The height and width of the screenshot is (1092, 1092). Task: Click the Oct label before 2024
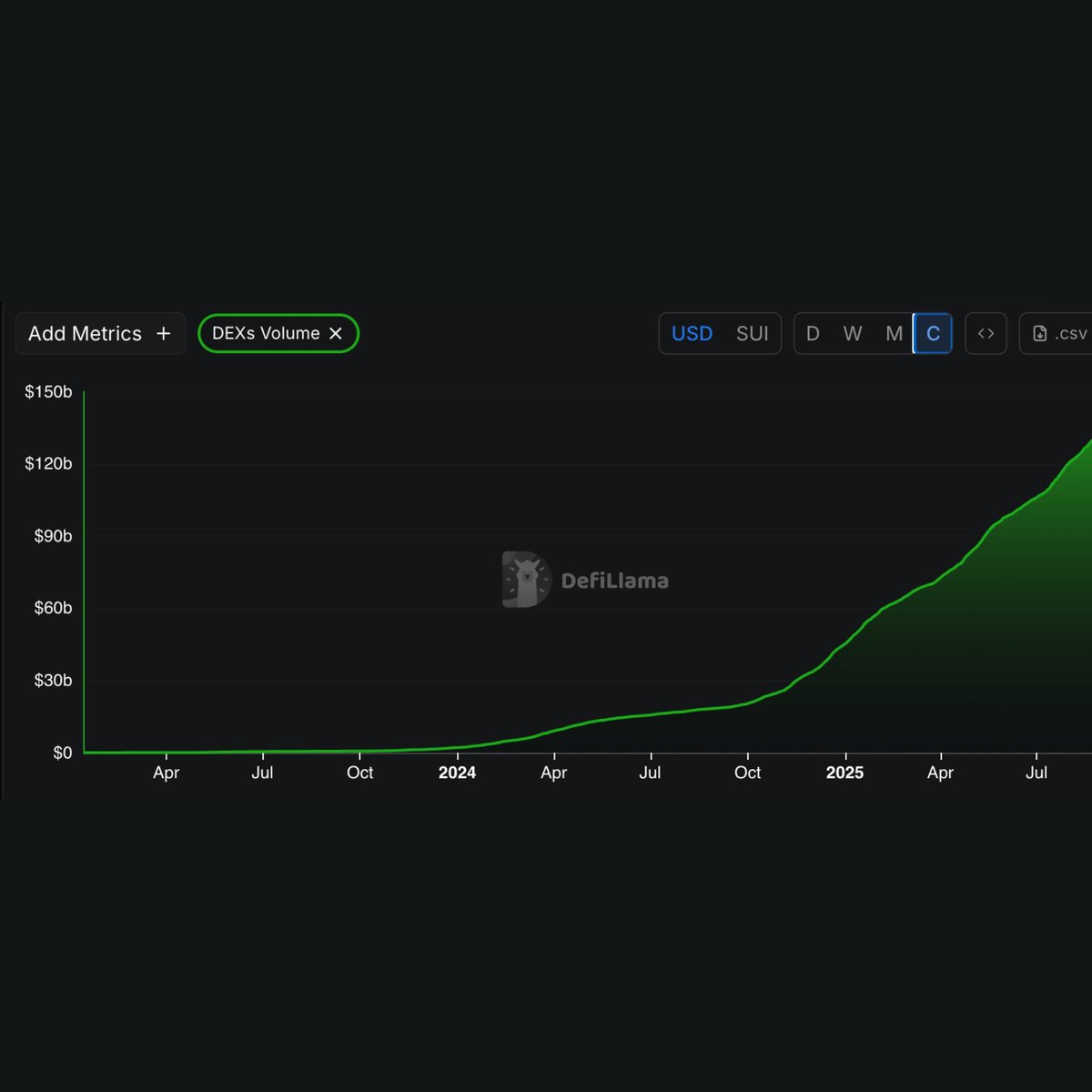[x=359, y=773]
